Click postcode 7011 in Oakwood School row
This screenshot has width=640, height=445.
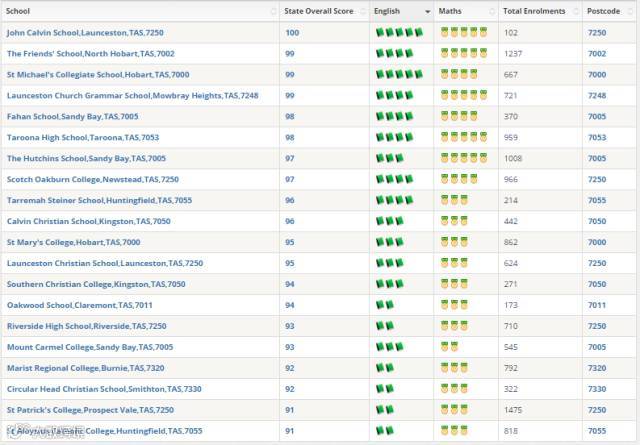pos(597,305)
